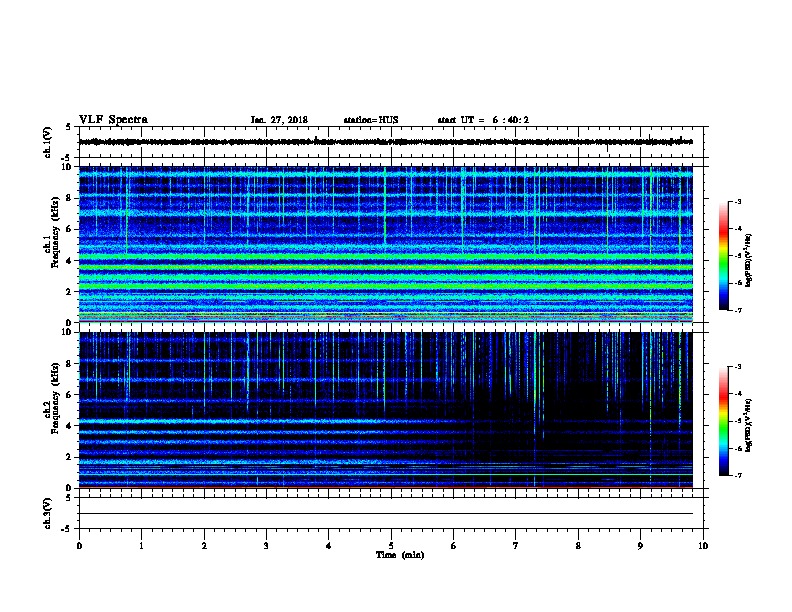Click the "-3" label on ch.1 colorbar
This screenshot has height=612, width=792.
coord(737,202)
